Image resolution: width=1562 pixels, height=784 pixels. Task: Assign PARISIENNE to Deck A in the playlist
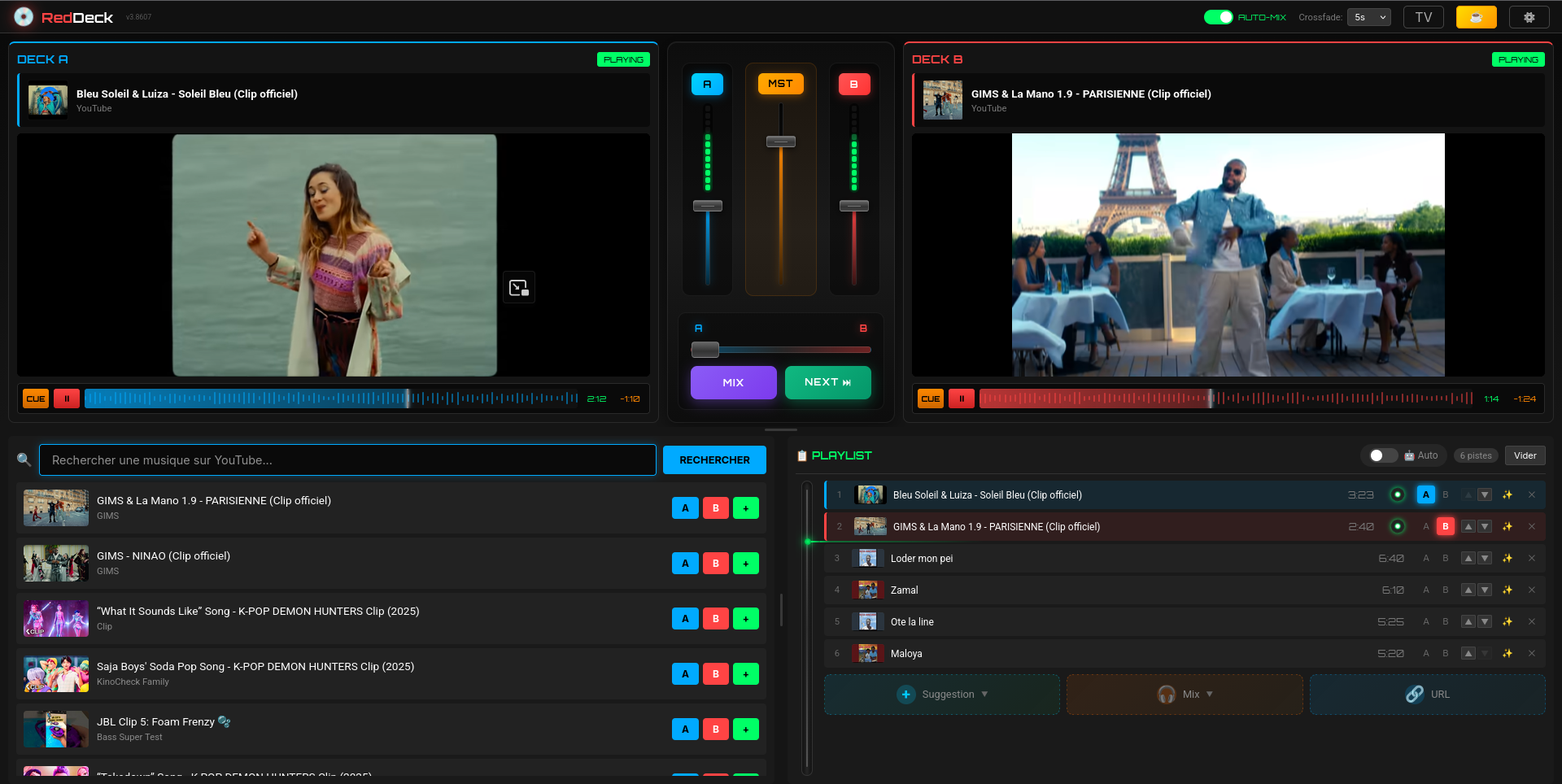pos(1425,526)
